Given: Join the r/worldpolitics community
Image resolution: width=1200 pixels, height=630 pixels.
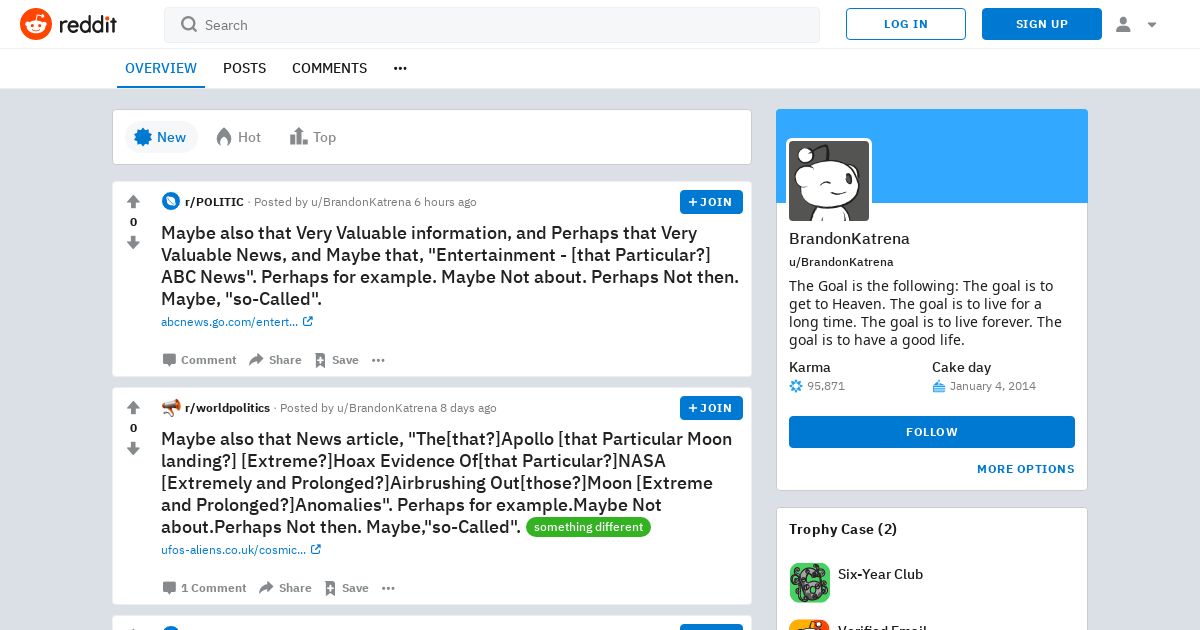Looking at the screenshot, I should (711, 408).
